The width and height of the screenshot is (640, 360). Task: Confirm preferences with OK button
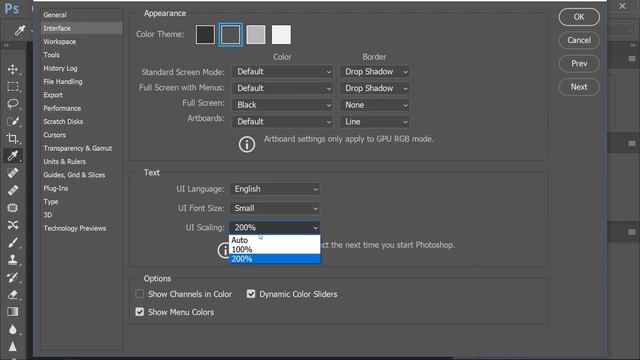579,17
